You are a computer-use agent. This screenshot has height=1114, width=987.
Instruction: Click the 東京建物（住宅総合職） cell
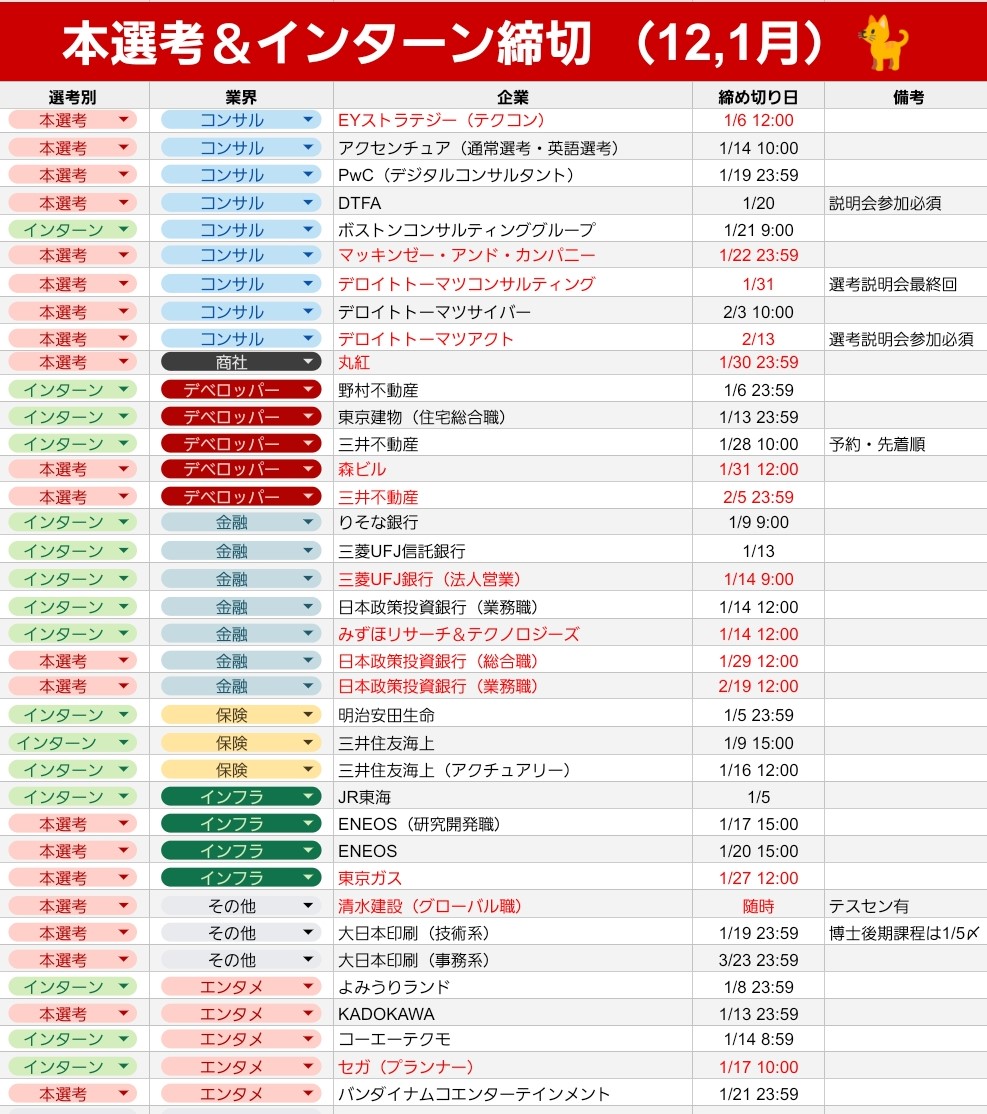click(513, 417)
